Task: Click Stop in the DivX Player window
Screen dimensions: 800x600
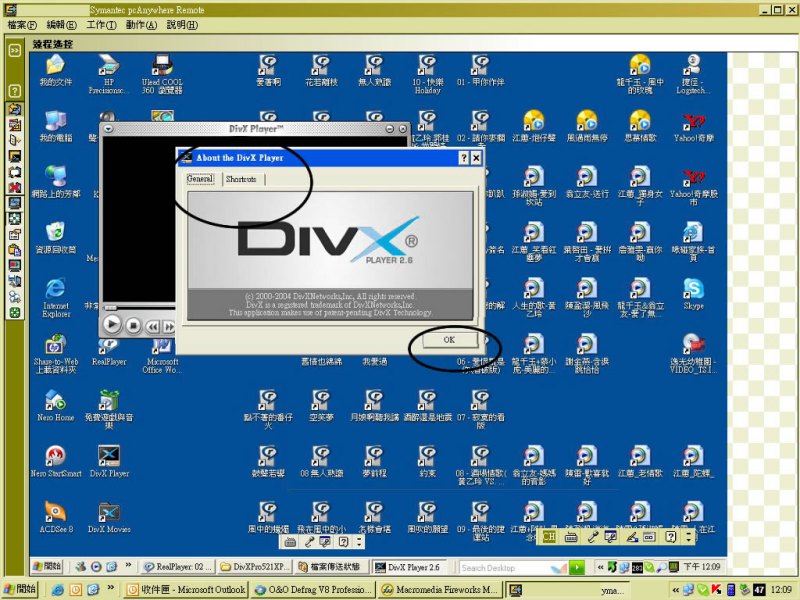Action: [133, 325]
